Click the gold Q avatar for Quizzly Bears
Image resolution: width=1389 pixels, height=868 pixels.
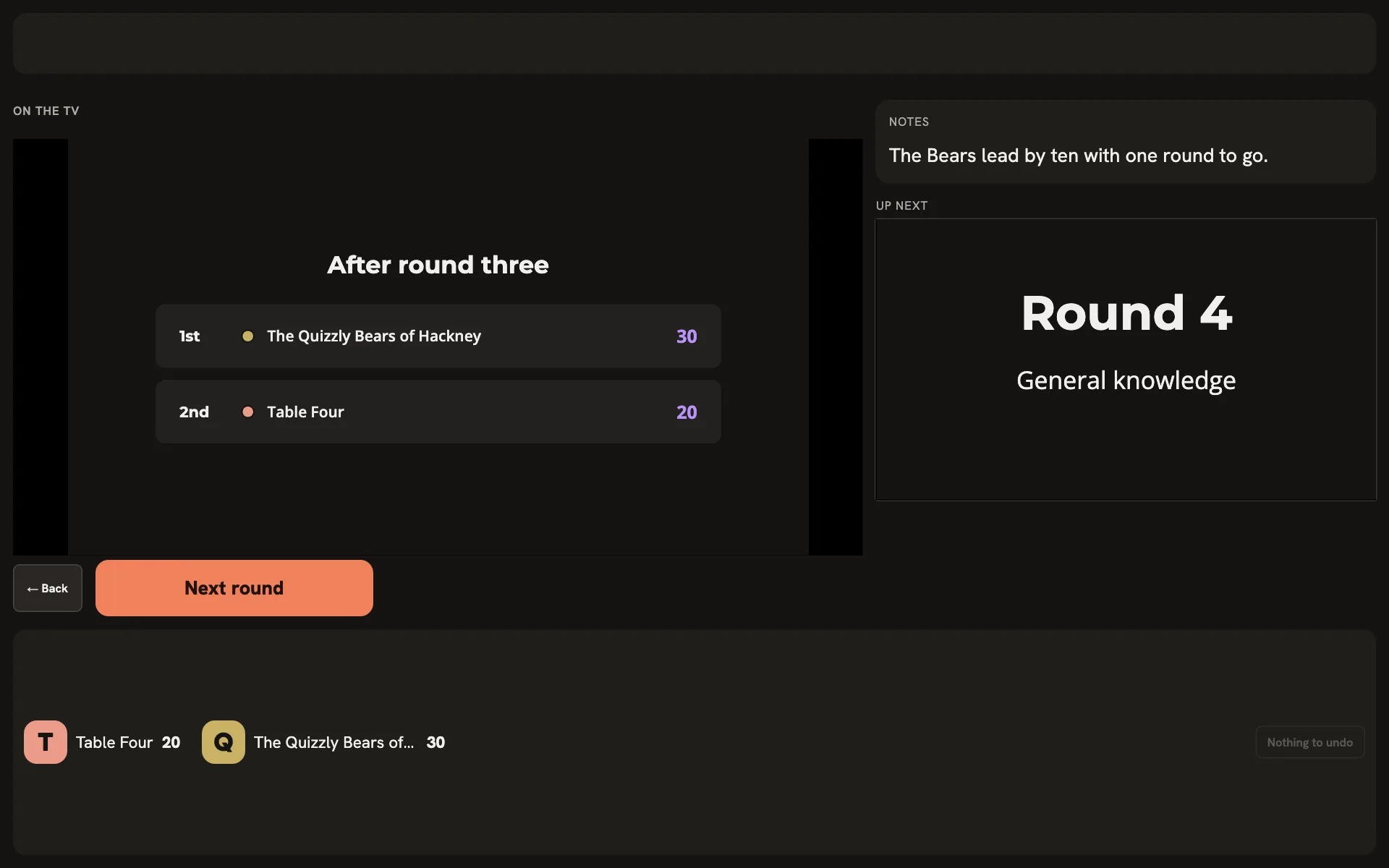click(x=224, y=742)
